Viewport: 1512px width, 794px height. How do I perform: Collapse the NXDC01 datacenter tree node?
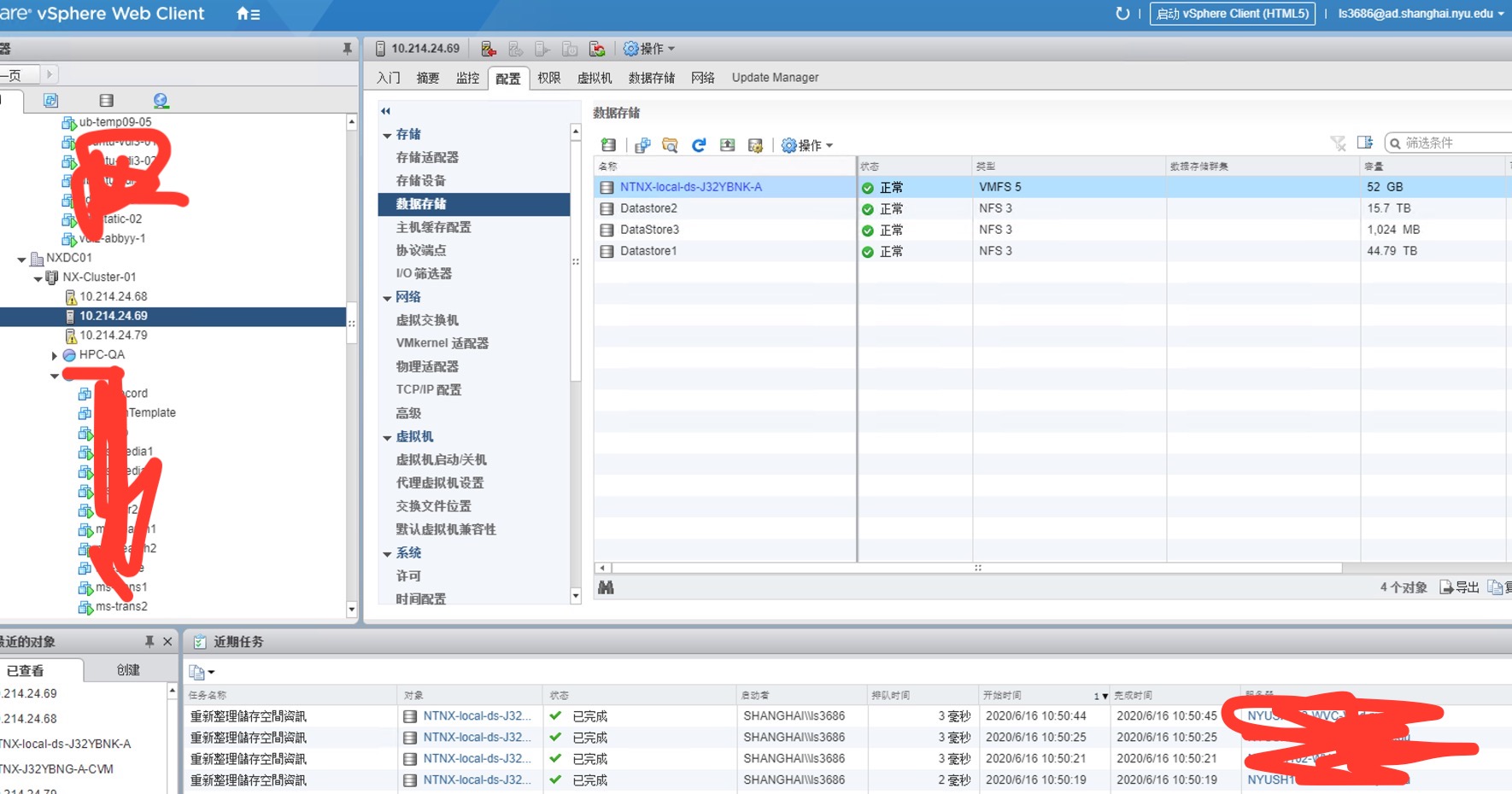pos(21,259)
